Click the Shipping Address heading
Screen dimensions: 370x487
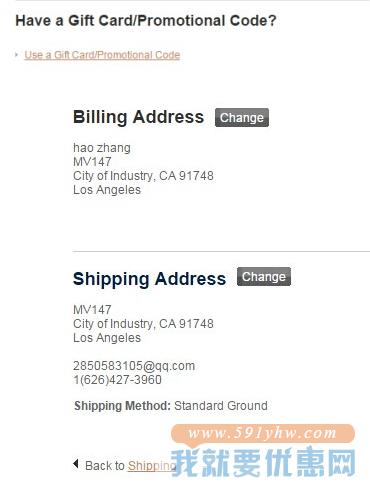click(x=149, y=279)
